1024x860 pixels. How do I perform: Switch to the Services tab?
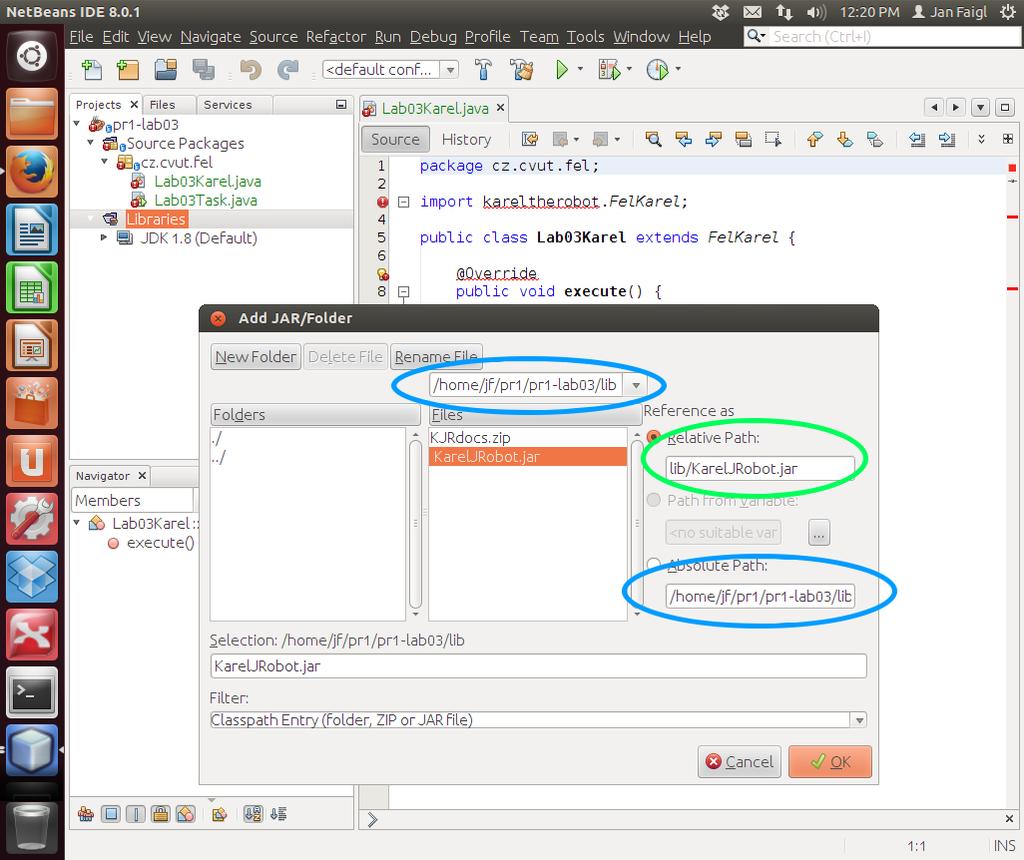(227, 104)
